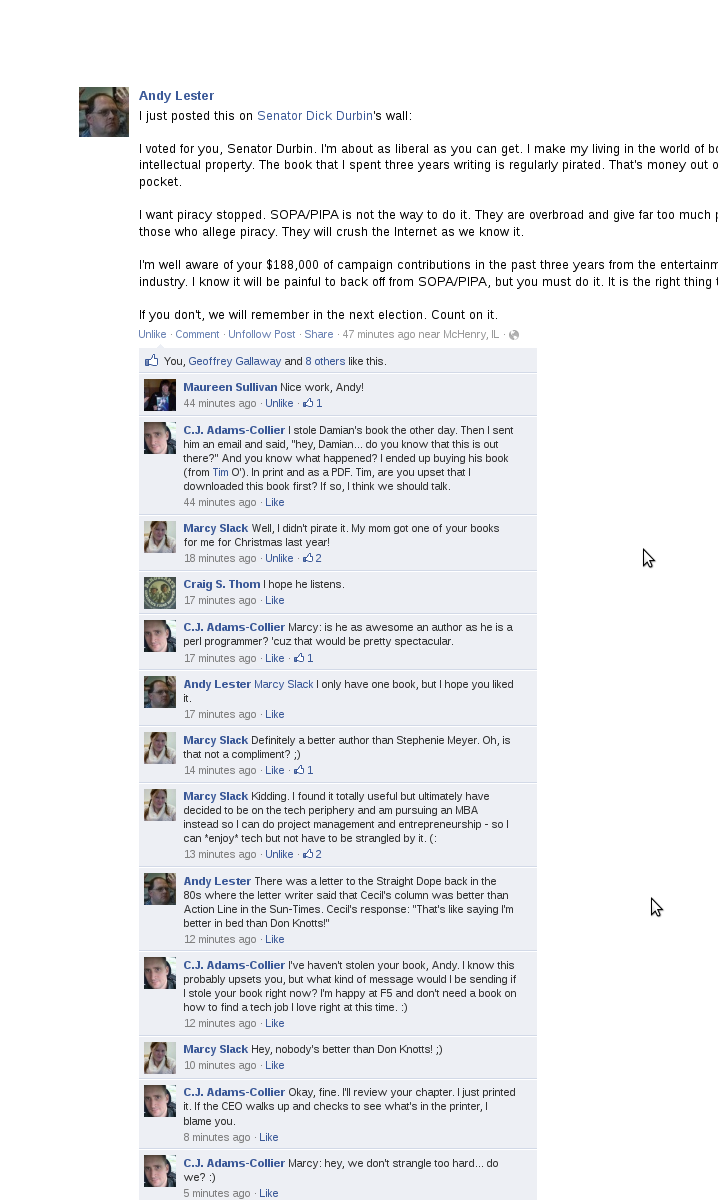The width and height of the screenshot is (718, 1200).
Task: Click the like count on the Stephenie Meyer comment
Action: 303,770
